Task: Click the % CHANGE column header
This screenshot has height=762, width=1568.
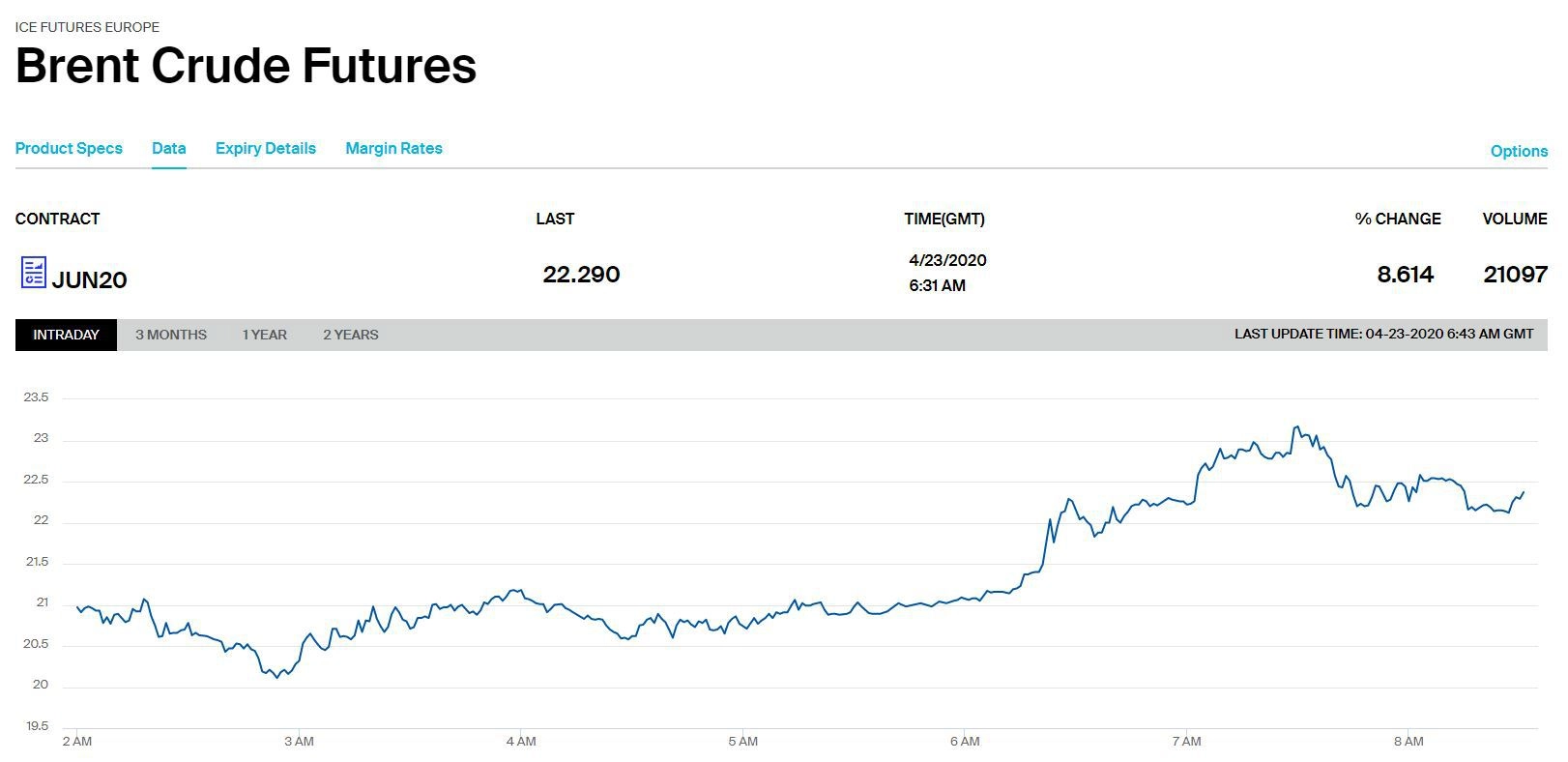Action: pos(1397,219)
